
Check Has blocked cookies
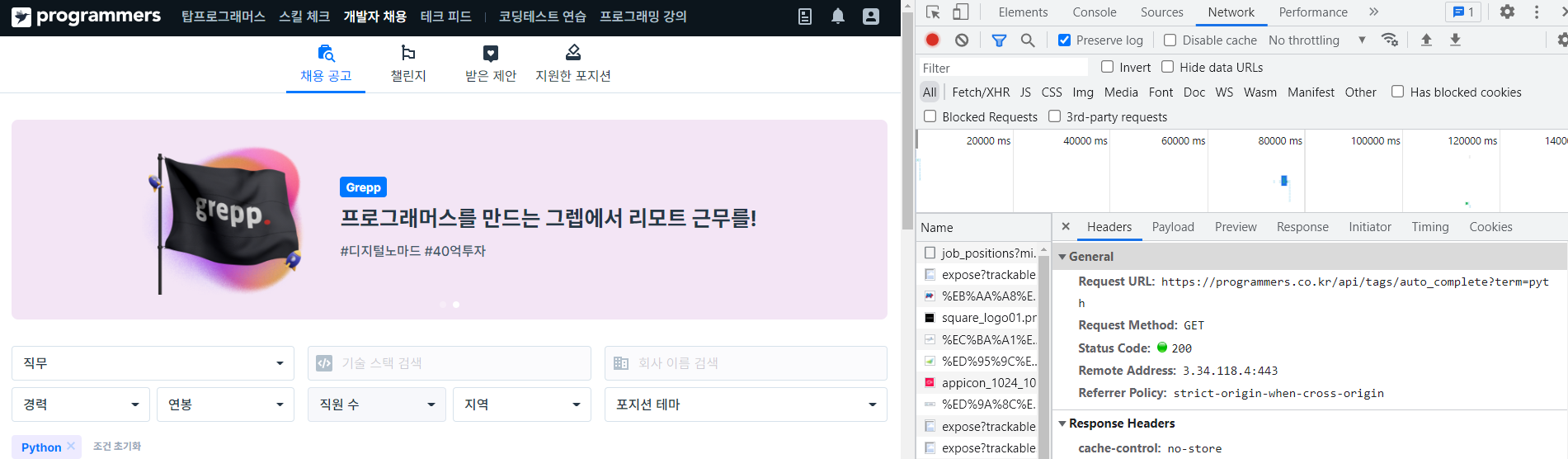1397,92
